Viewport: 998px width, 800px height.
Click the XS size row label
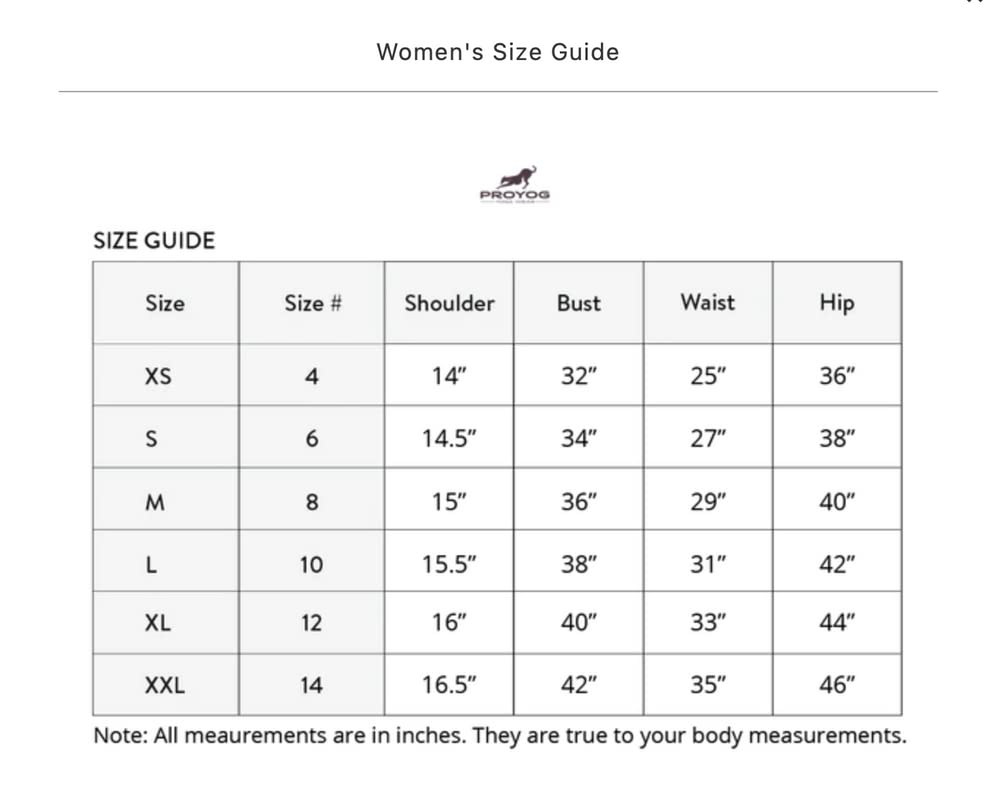point(158,377)
